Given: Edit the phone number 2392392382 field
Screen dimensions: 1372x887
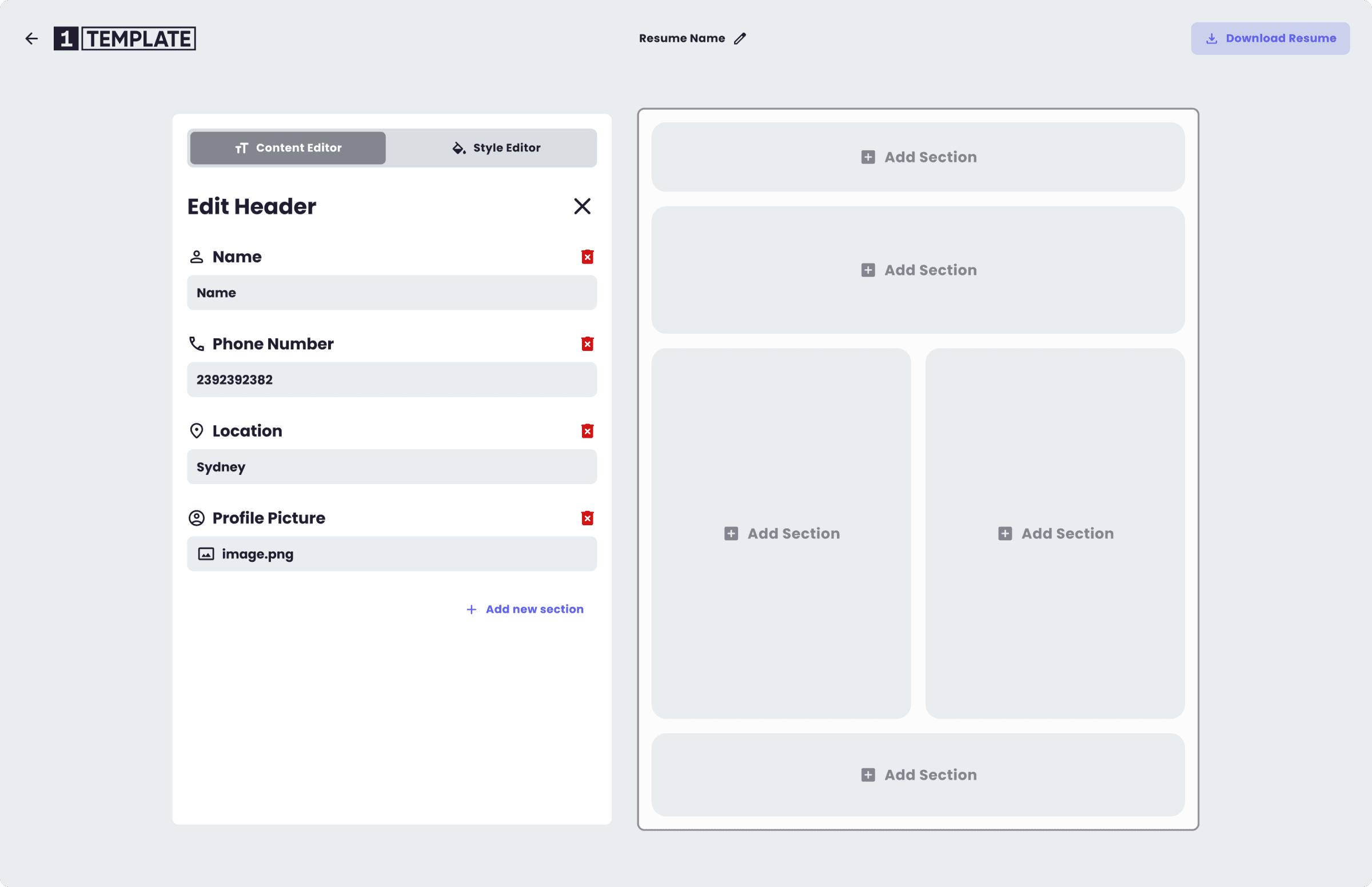Looking at the screenshot, I should pyautogui.click(x=392, y=379).
